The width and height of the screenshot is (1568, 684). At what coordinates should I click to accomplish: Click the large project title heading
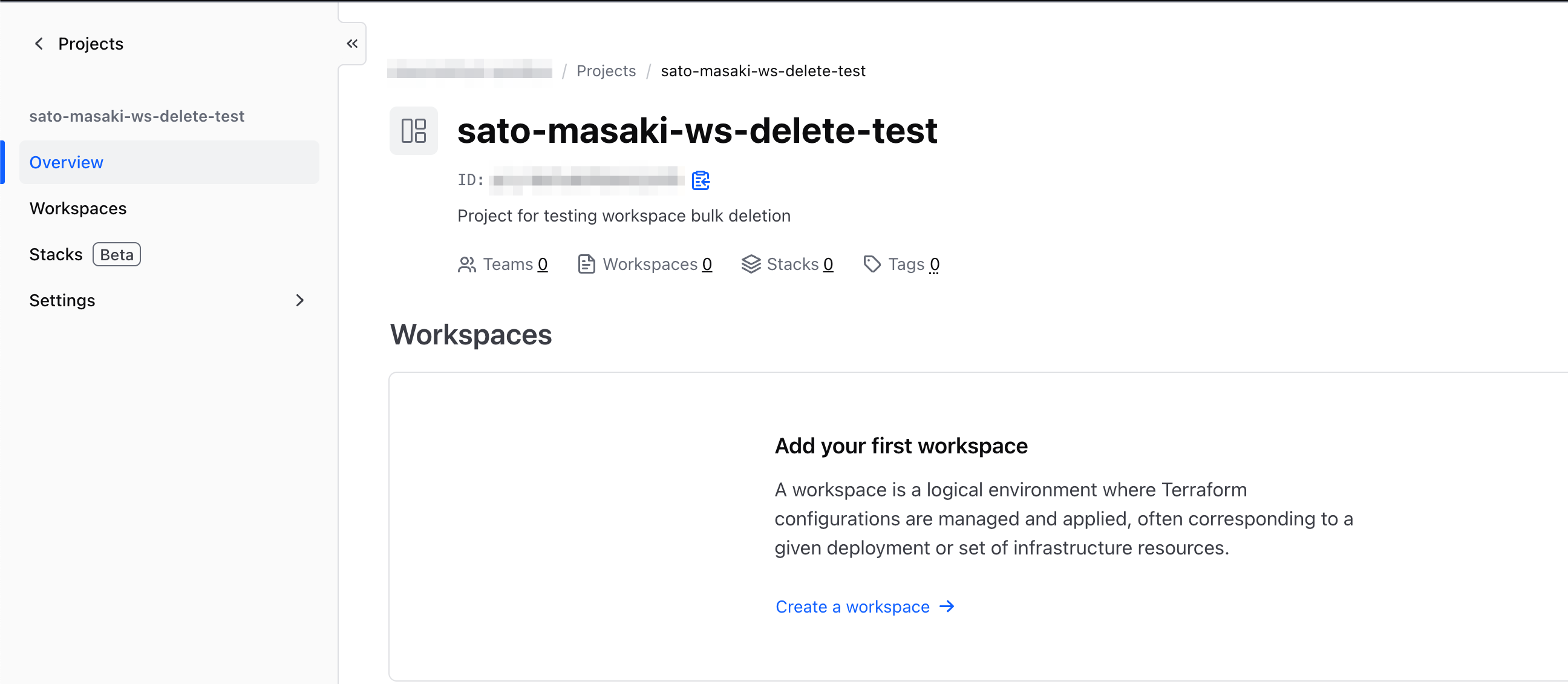[697, 130]
